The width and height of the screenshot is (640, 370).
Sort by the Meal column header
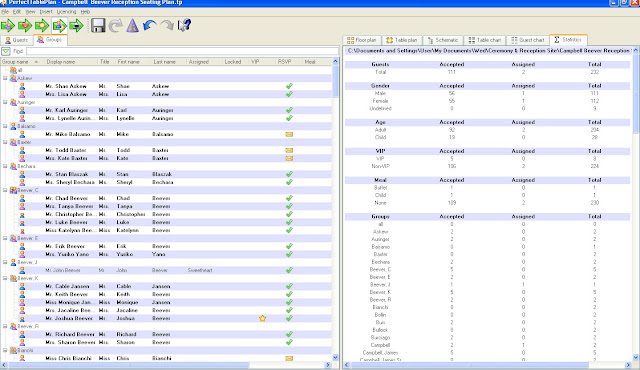[x=316, y=62]
